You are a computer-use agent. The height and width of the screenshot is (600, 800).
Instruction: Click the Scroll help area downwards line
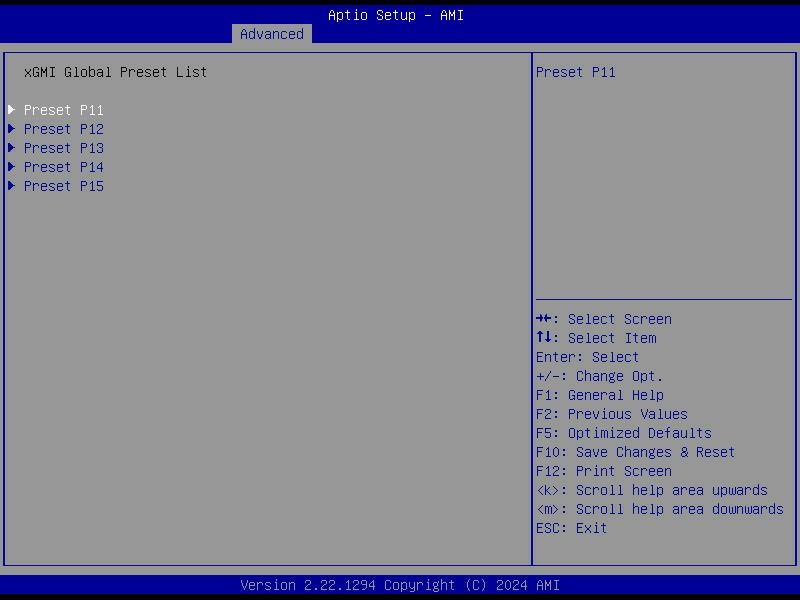coord(660,509)
